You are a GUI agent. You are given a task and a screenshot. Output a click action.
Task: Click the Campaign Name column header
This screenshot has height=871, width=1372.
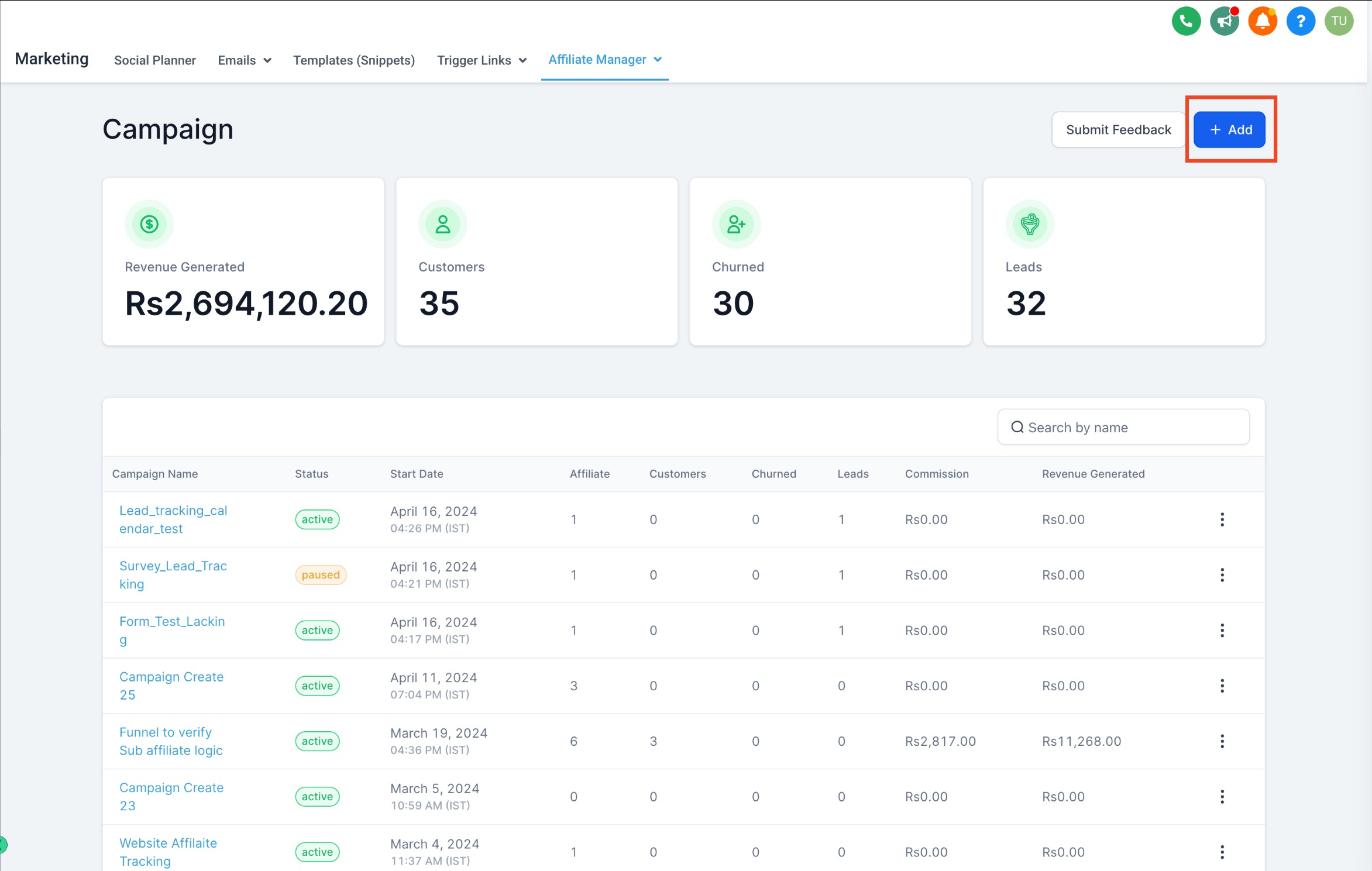coord(155,474)
